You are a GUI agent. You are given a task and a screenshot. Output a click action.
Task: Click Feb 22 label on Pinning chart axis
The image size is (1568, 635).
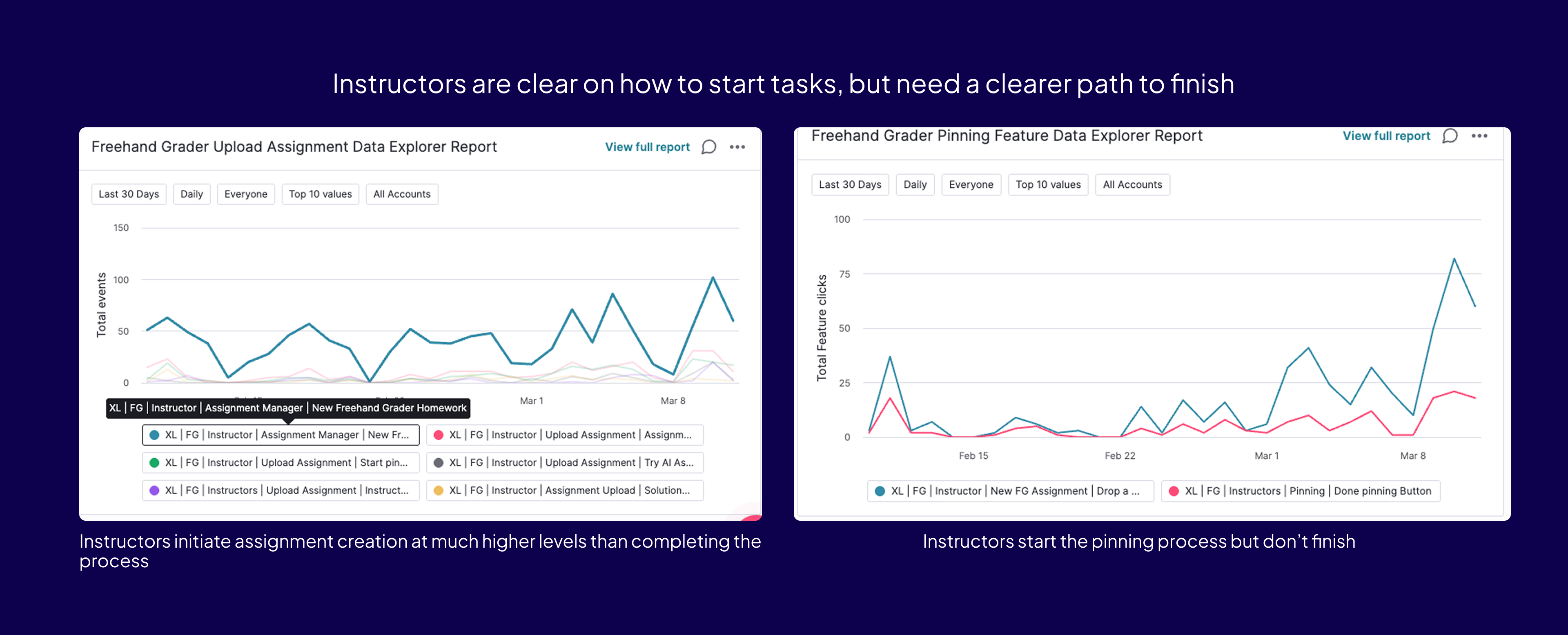(1120, 455)
